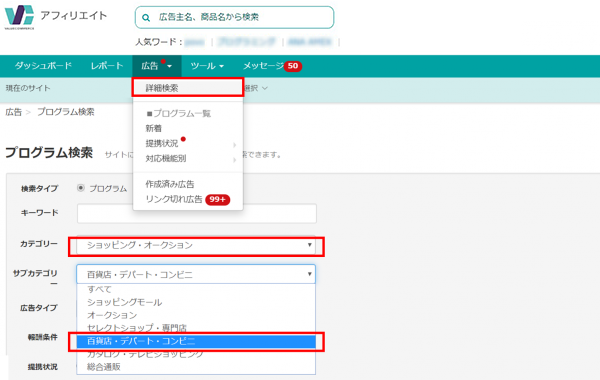Choose リンク切れ広告 menu entry
600x380 pixels.
click(x=174, y=199)
